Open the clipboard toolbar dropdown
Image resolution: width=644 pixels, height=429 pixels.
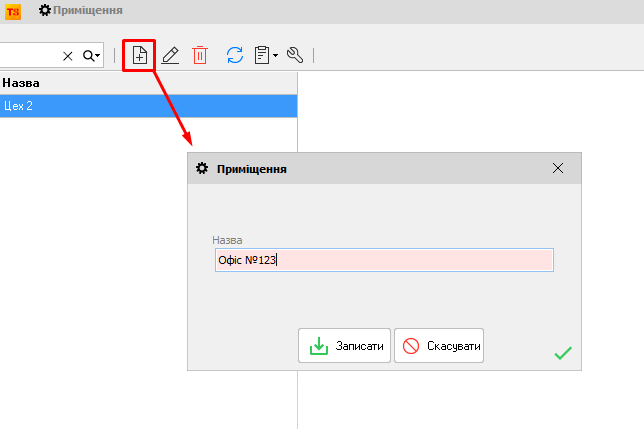(x=267, y=56)
